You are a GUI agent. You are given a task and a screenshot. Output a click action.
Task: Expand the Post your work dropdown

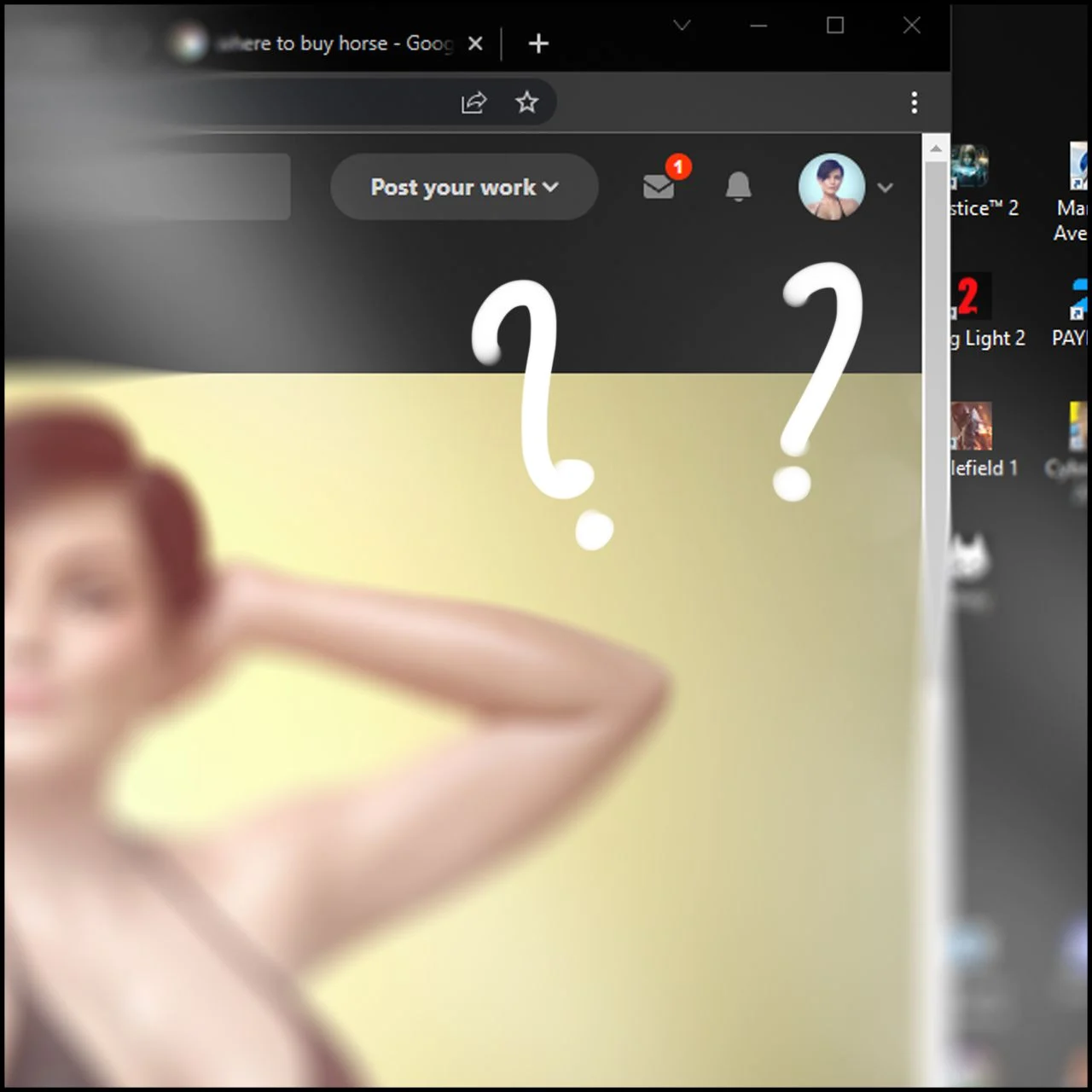click(464, 187)
